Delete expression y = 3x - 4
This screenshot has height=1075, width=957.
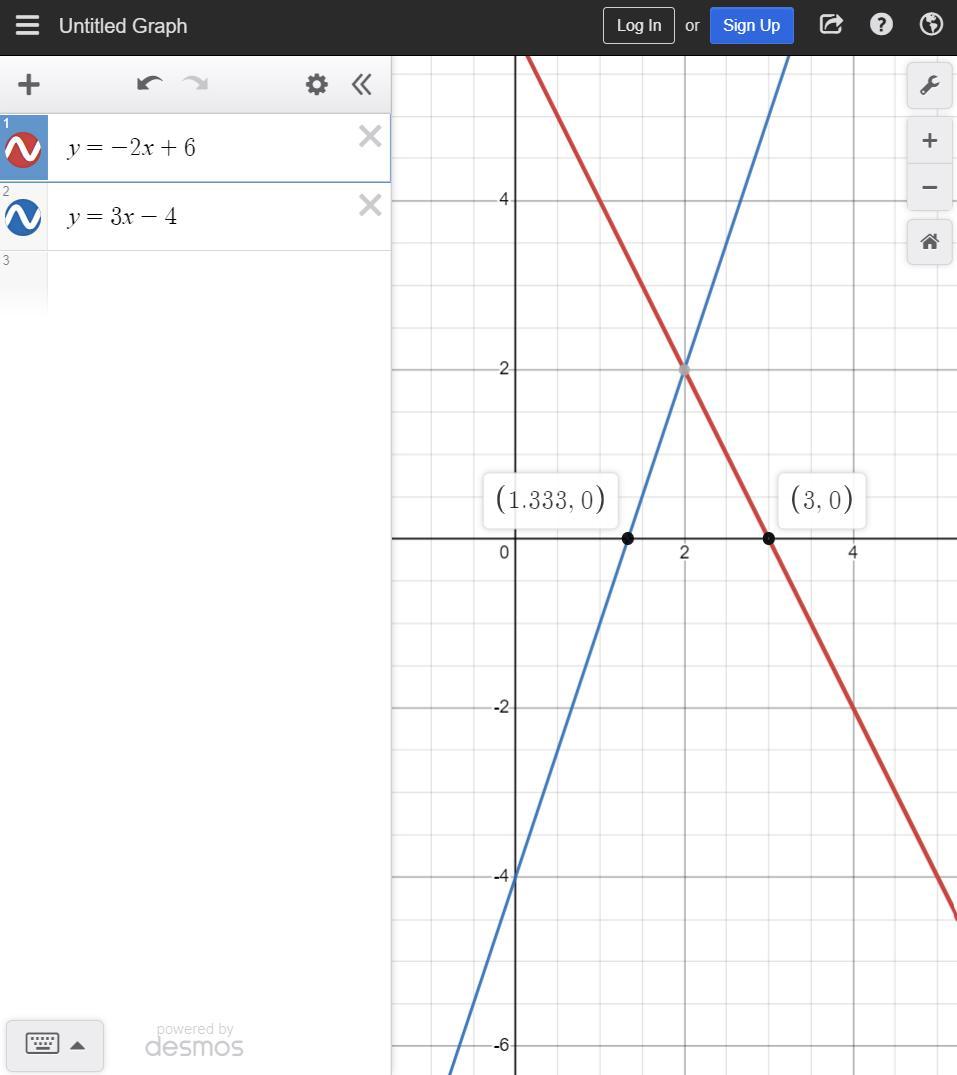pos(370,205)
